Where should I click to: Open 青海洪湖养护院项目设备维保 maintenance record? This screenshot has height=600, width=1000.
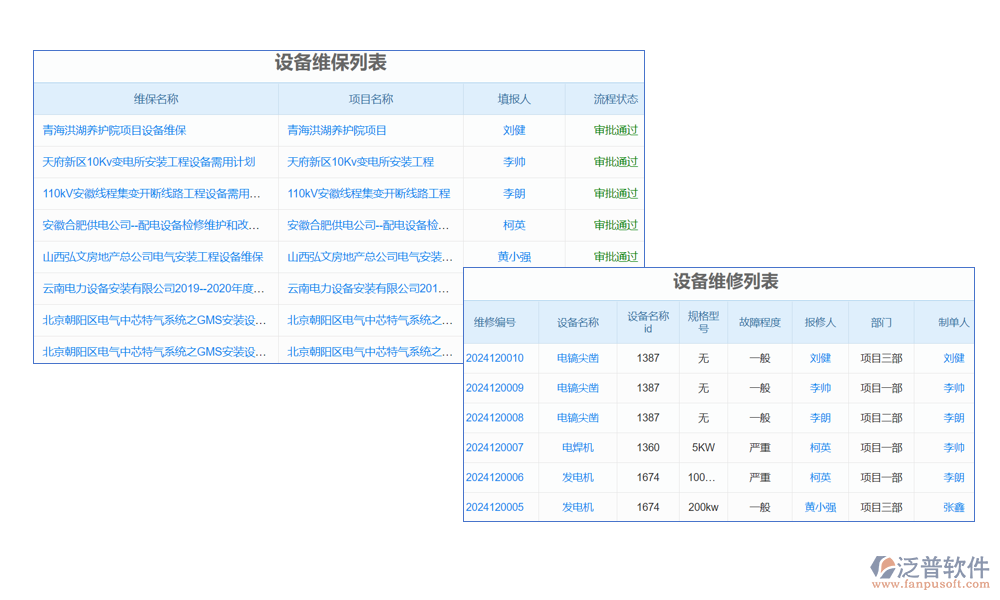[x=114, y=130]
